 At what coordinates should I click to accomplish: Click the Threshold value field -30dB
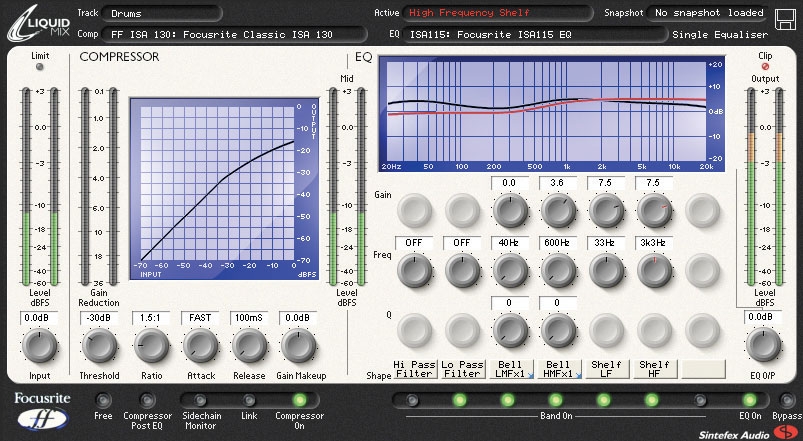point(99,318)
